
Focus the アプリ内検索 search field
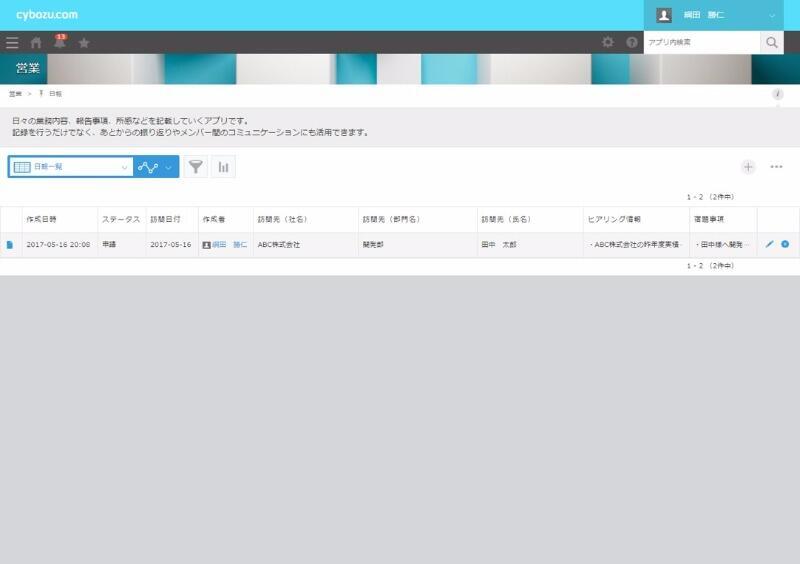700,43
